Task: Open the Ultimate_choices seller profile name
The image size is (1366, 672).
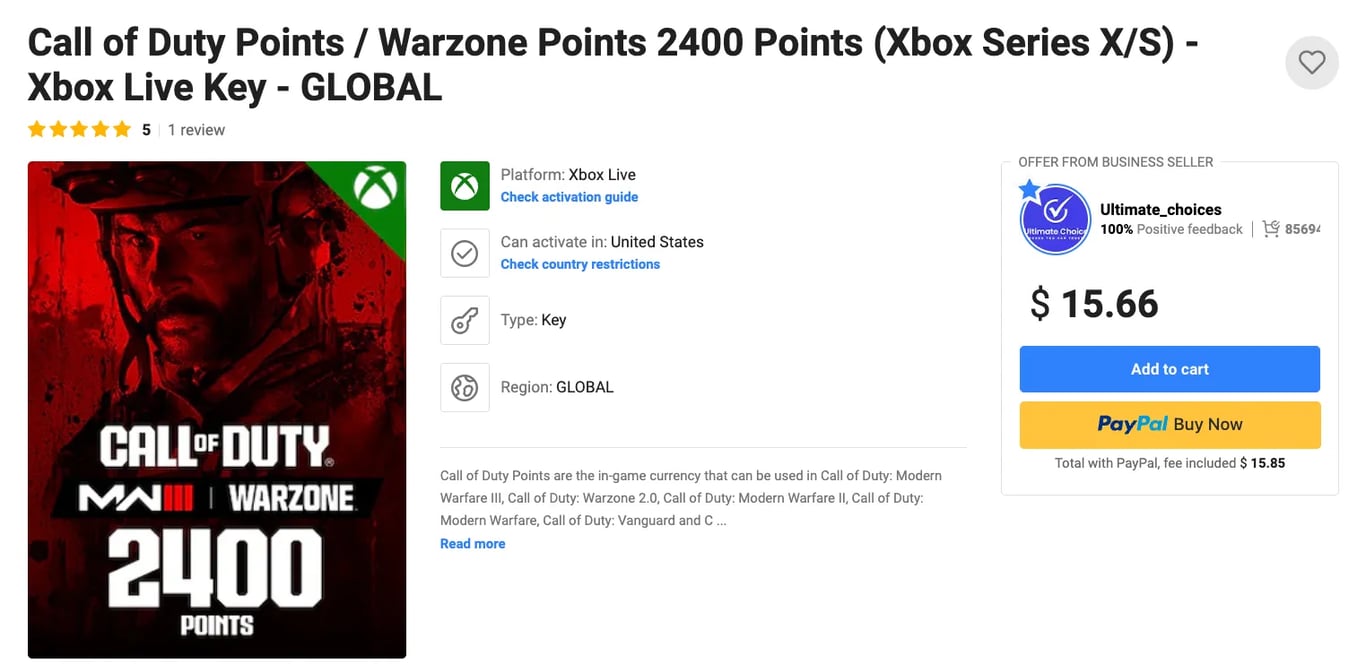Action: (x=1160, y=210)
